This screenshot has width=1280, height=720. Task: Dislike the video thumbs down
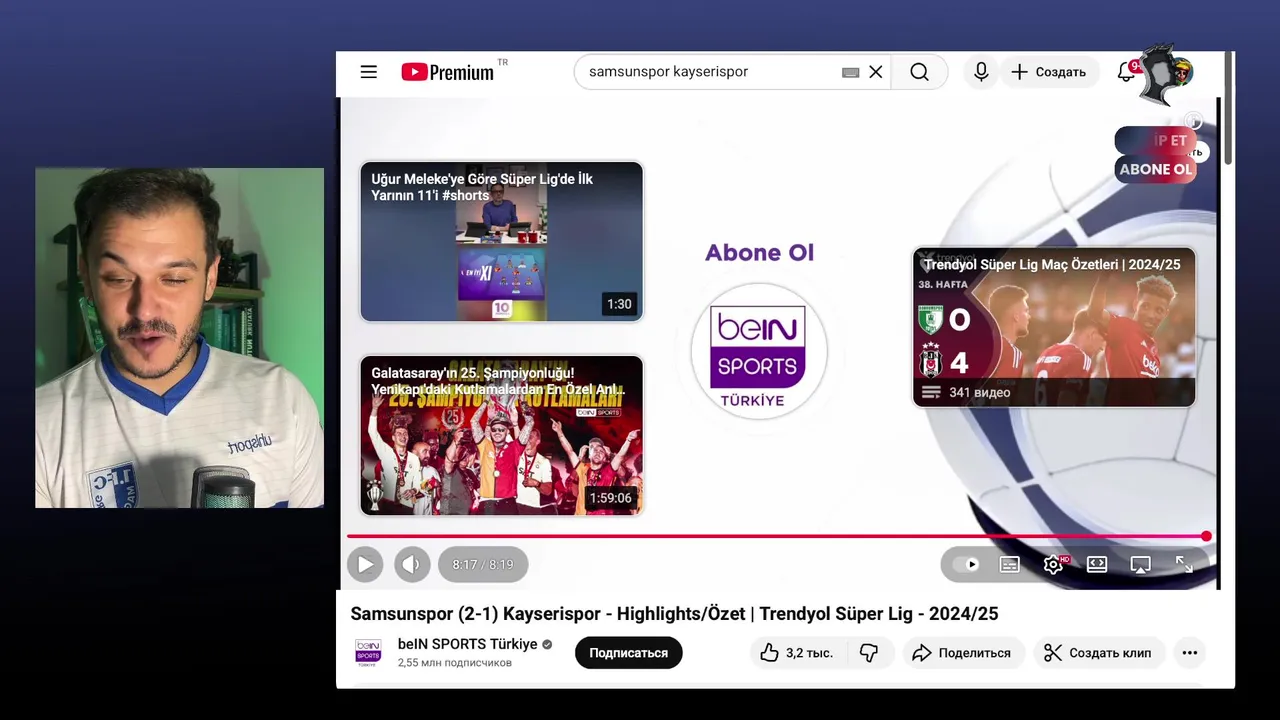(869, 653)
